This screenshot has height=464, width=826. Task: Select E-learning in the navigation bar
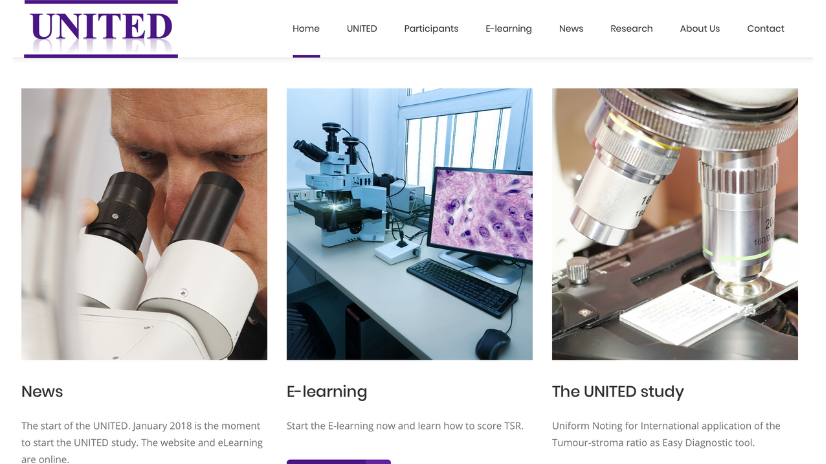coord(508,28)
